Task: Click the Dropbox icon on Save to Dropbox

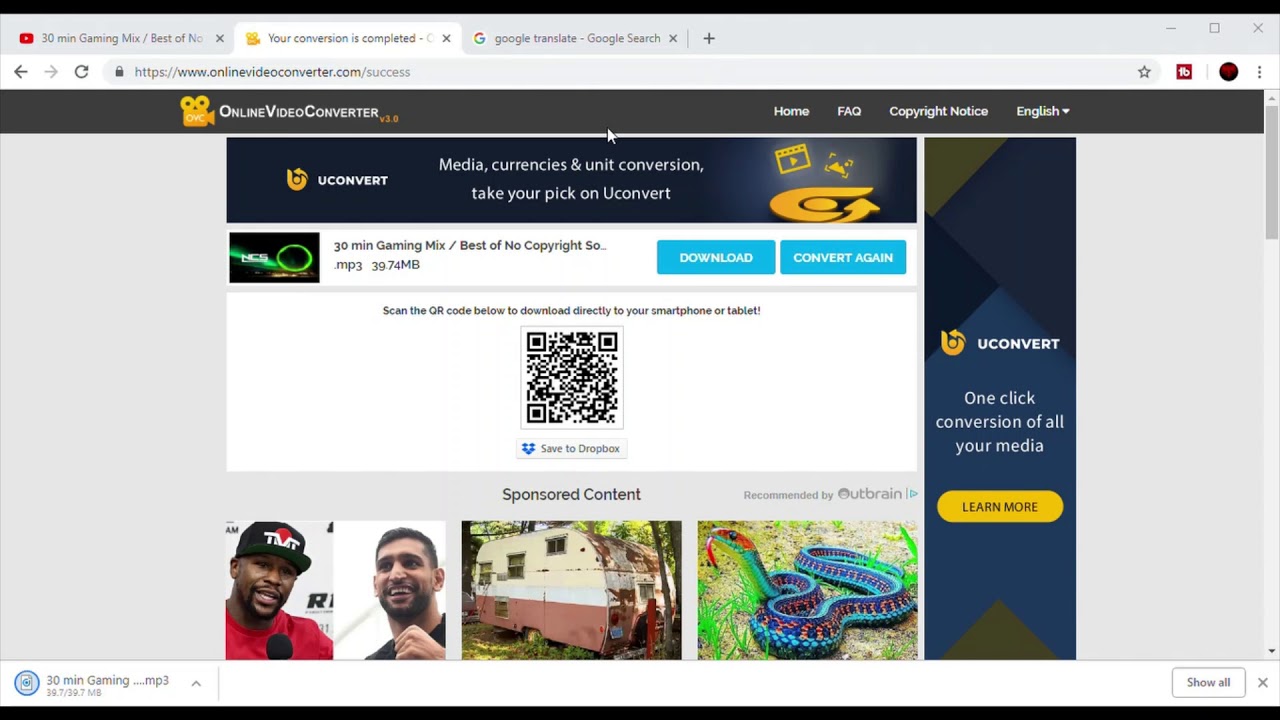Action: (x=528, y=449)
